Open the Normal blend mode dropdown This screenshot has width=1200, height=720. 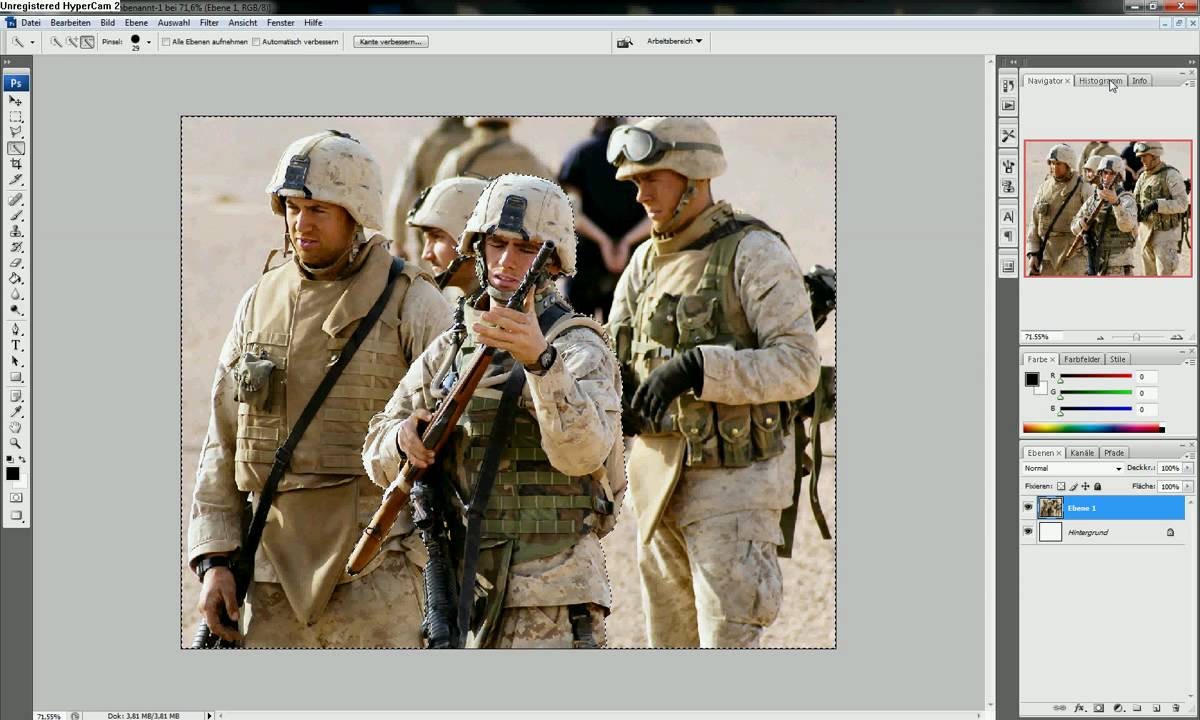(1072, 468)
